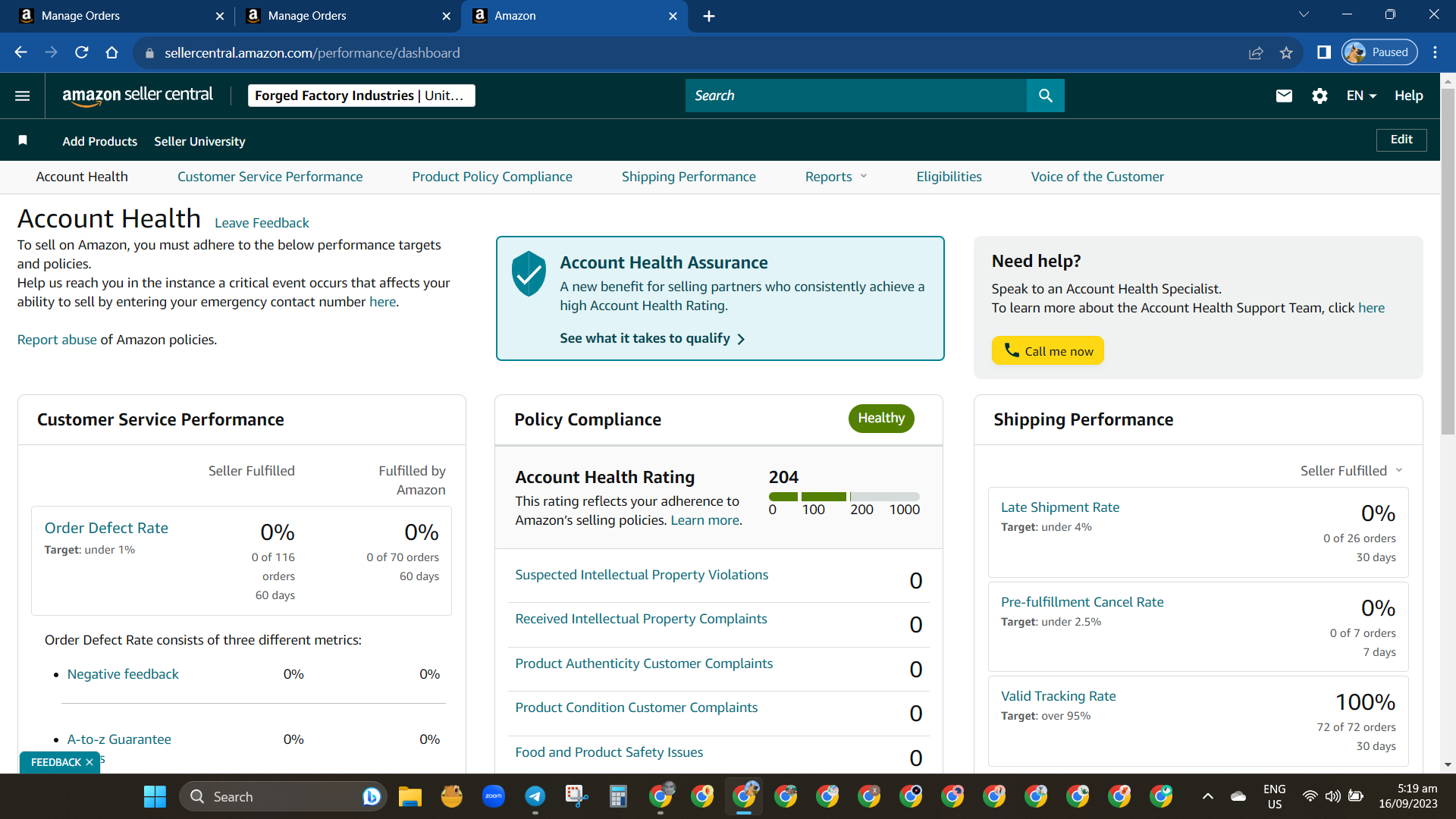Viewport: 1456px width, 819px height.
Task: Focus the Seller Central search field
Action: (x=856, y=96)
